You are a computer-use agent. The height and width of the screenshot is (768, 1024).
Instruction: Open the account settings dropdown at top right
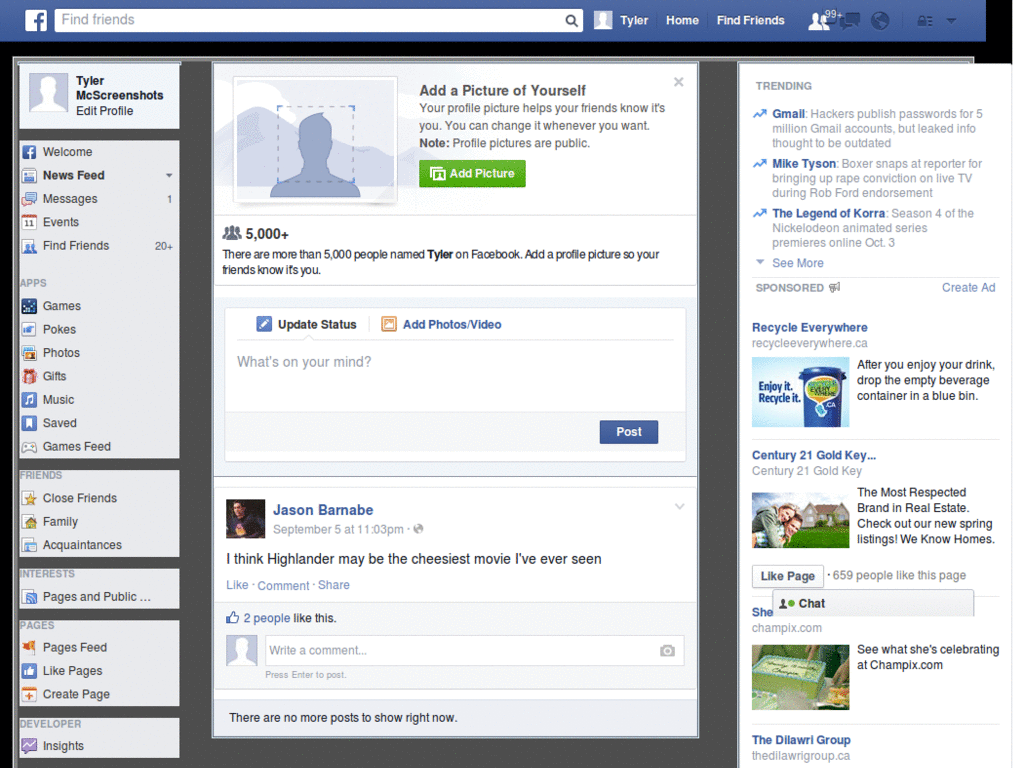(x=950, y=20)
